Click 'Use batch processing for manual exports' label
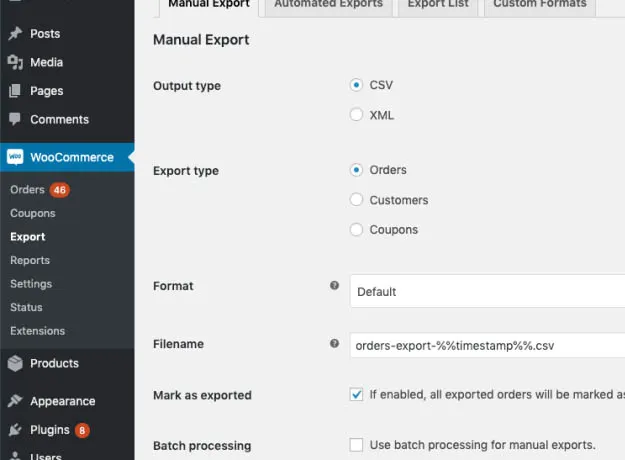 482,445
